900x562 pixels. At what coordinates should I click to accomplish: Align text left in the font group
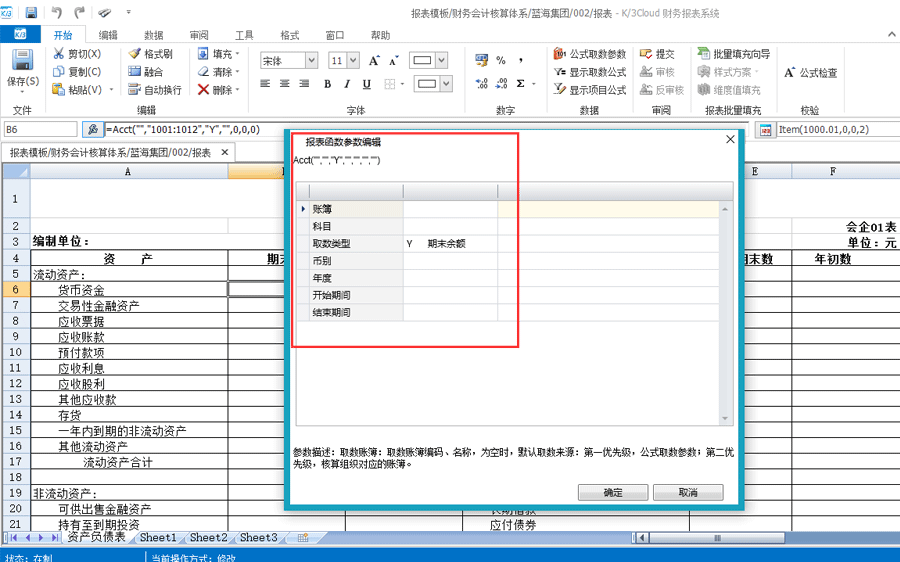coord(265,84)
